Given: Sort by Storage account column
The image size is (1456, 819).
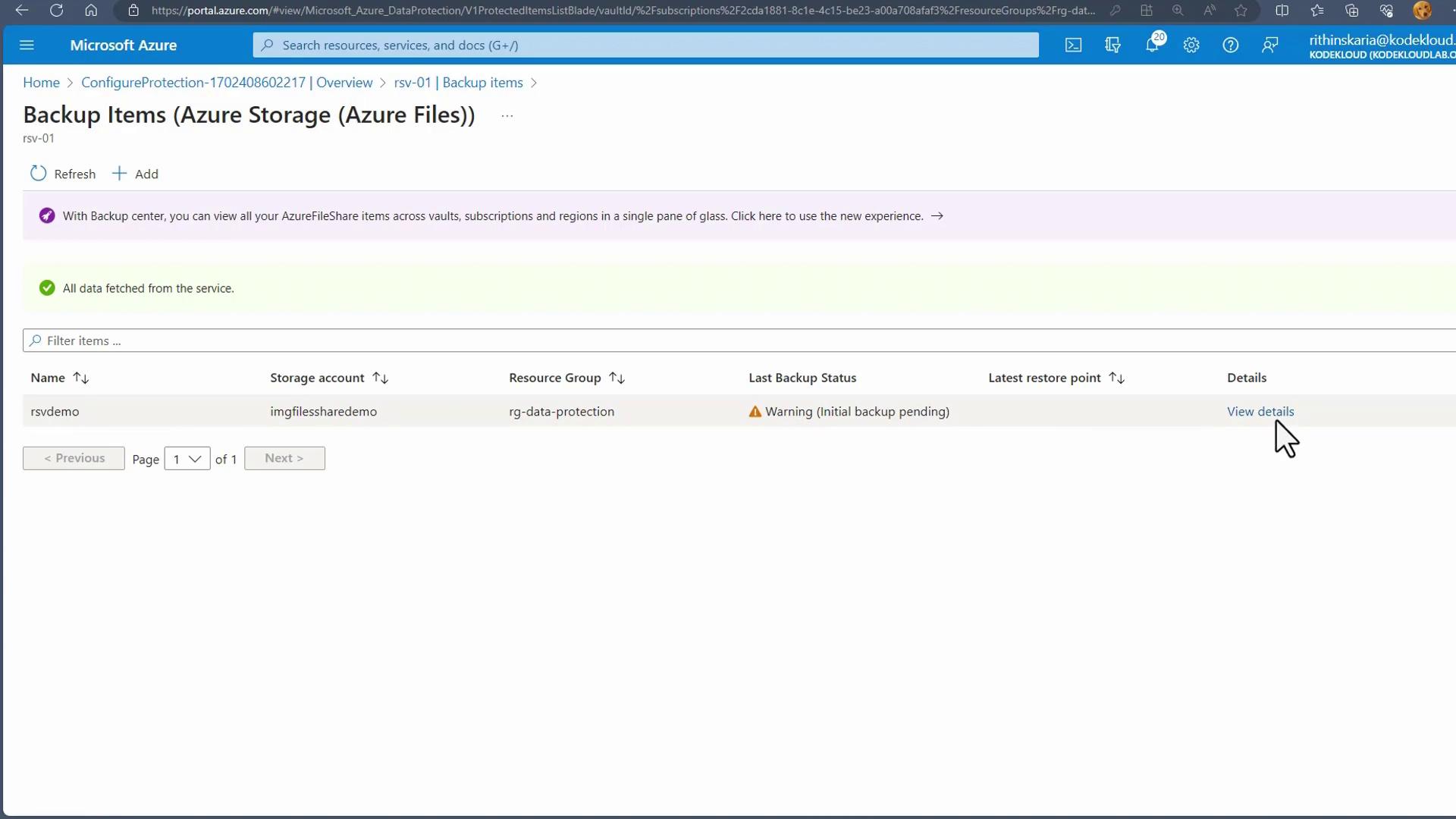Looking at the screenshot, I should pos(381,378).
